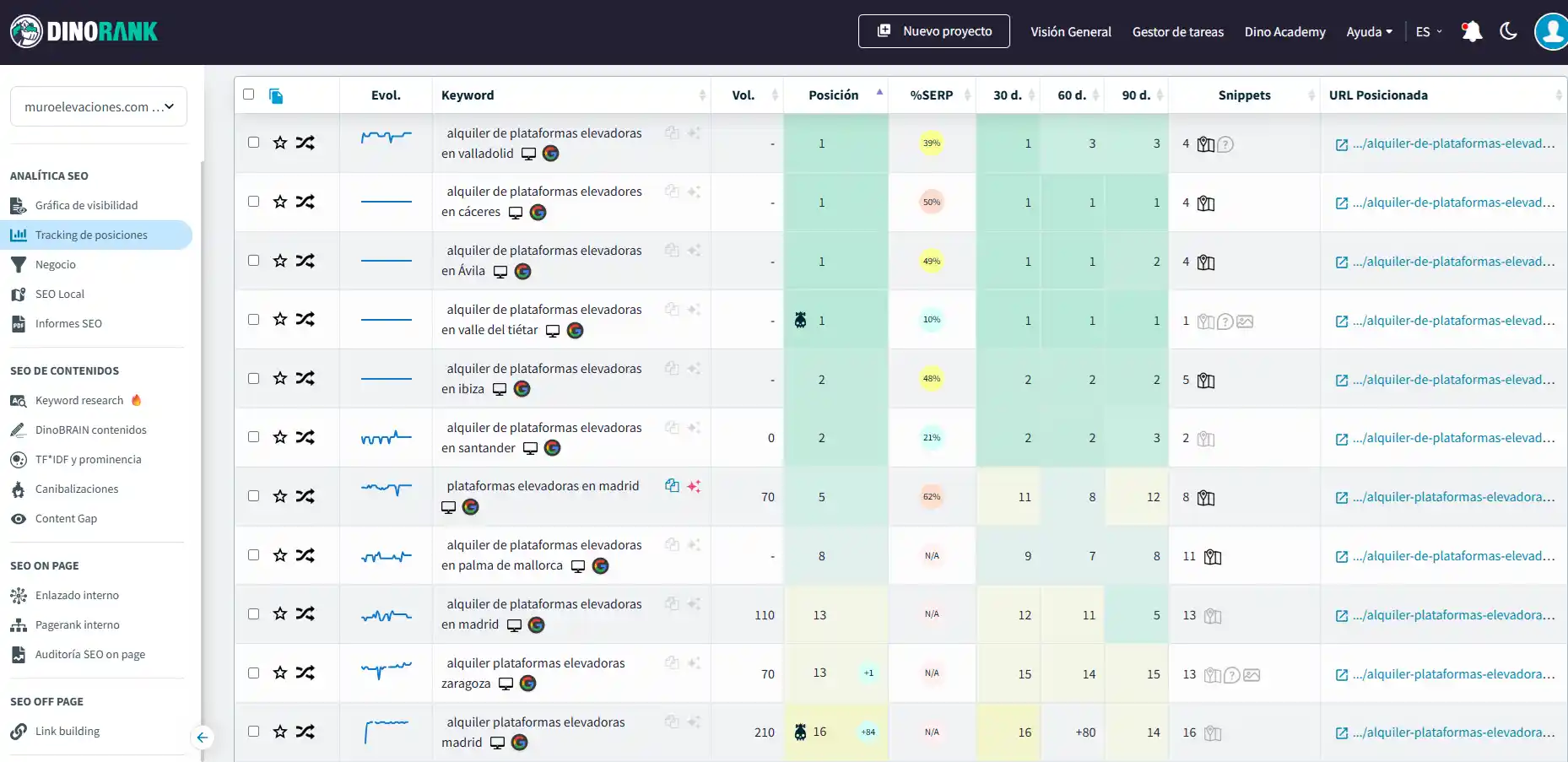The height and width of the screenshot is (762, 1568).
Task: Expand the Ayuda dropdown menu
Action: tap(1369, 32)
